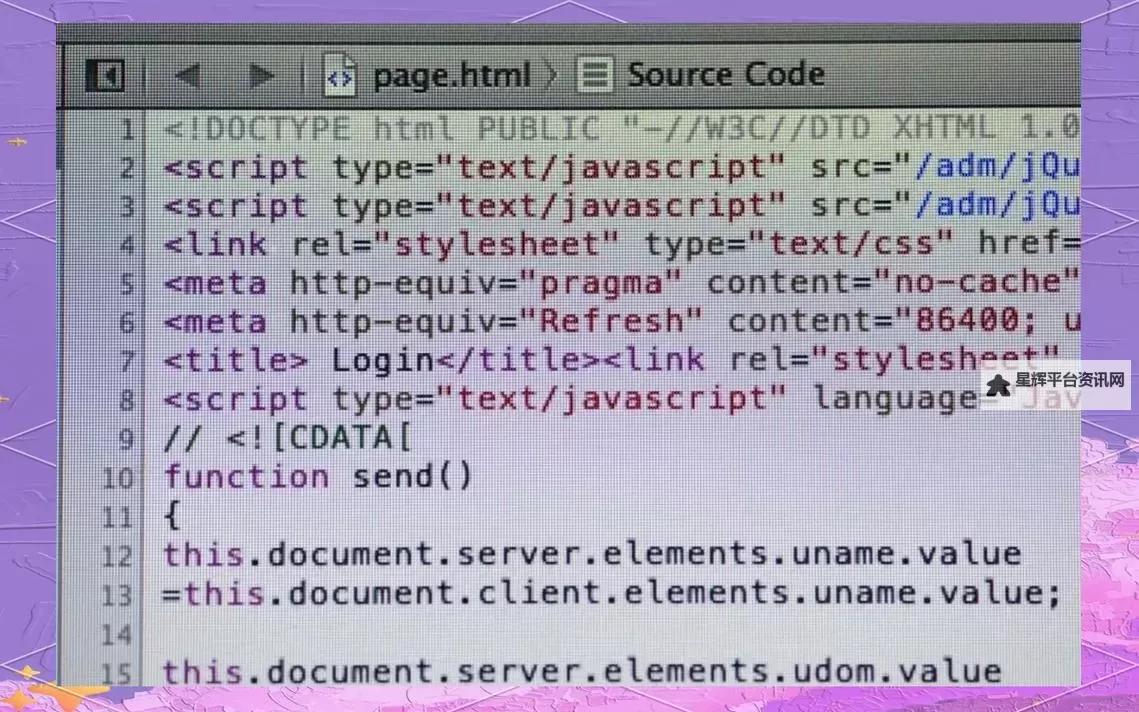Toggle the navigation sidebar panel icon
This screenshot has height=712, width=1139.
104,76
